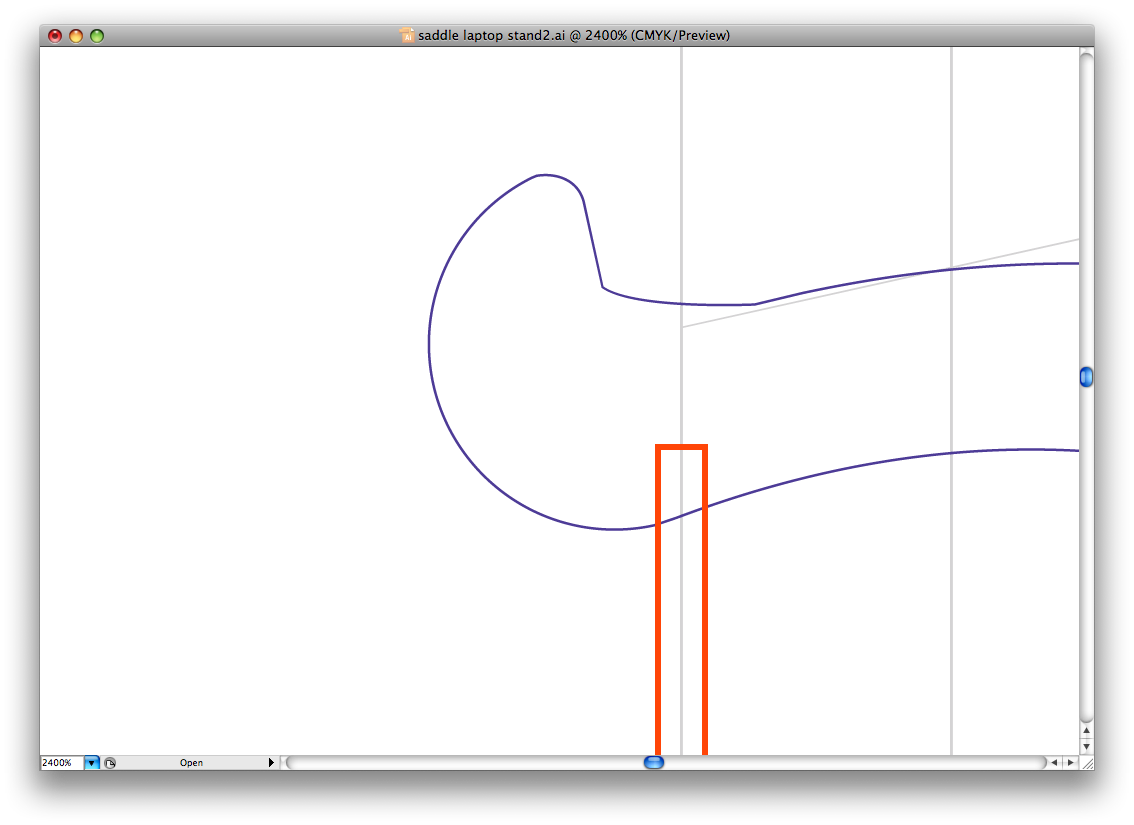The height and width of the screenshot is (825, 1134).
Task: Select the purple curved path outline
Action: [430, 343]
